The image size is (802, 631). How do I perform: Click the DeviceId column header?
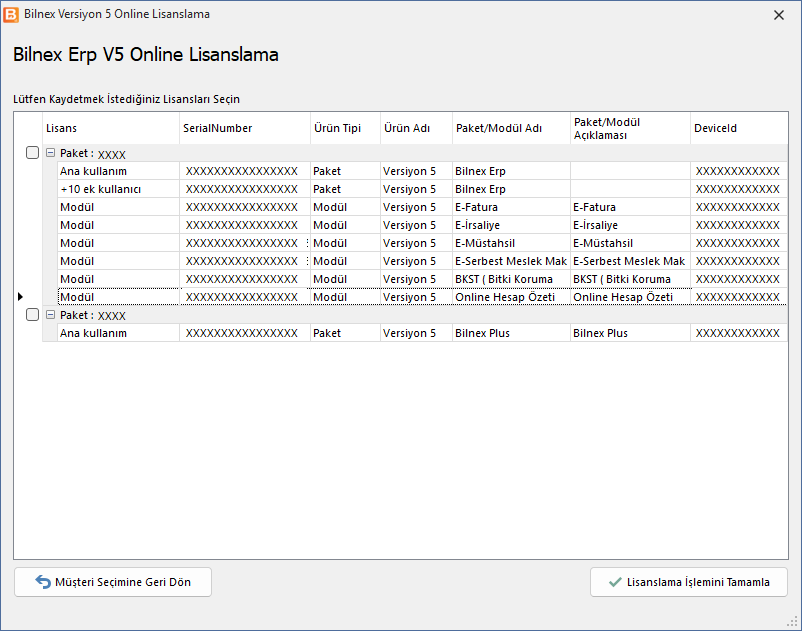pos(739,128)
